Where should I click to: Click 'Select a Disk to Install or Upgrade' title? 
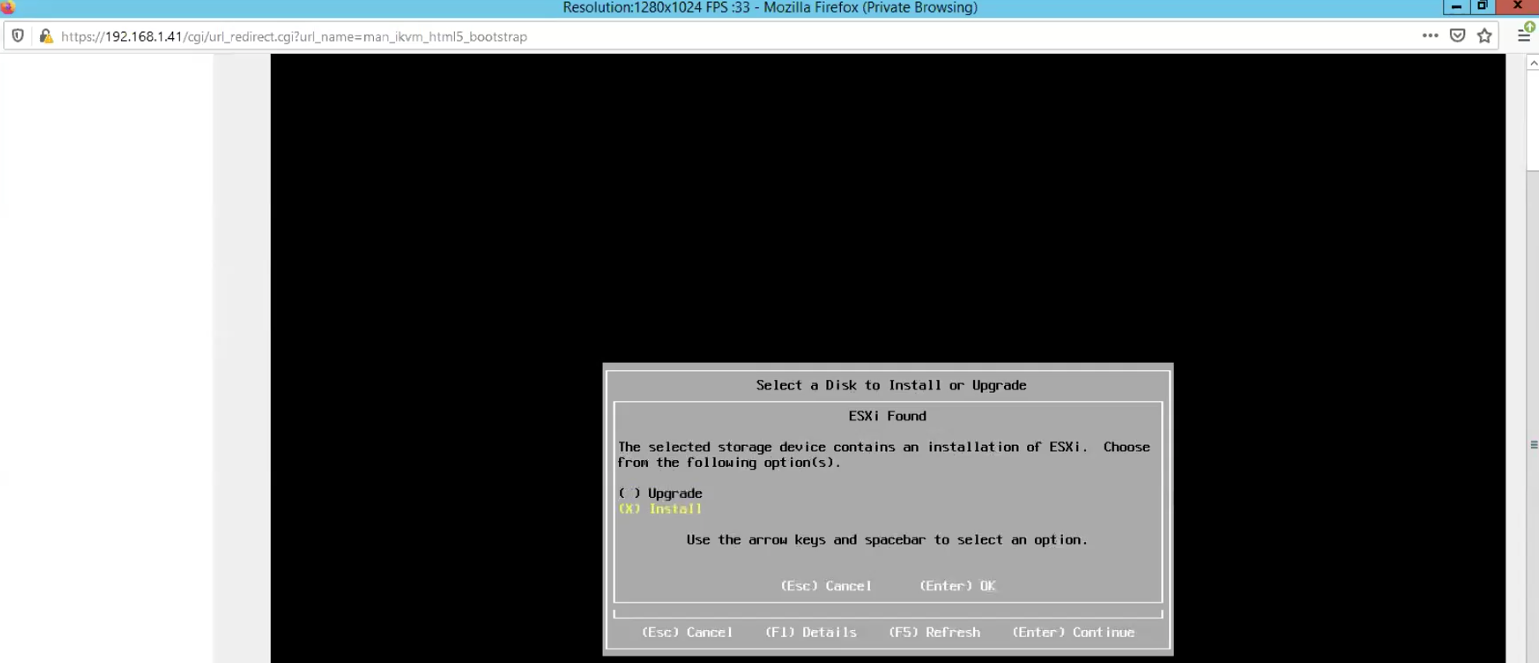click(x=891, y=385)
